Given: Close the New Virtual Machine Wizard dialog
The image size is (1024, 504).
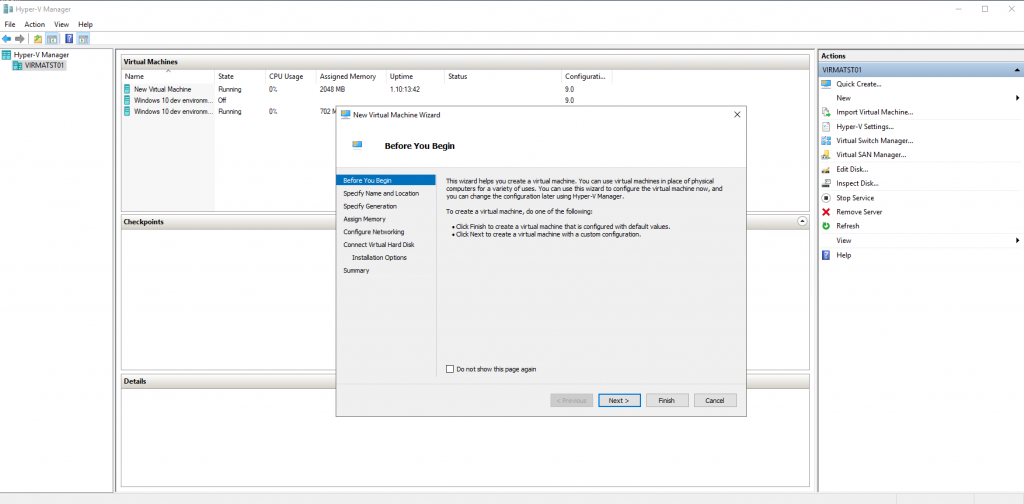Looking at the screenshot, I should [737, 114].
